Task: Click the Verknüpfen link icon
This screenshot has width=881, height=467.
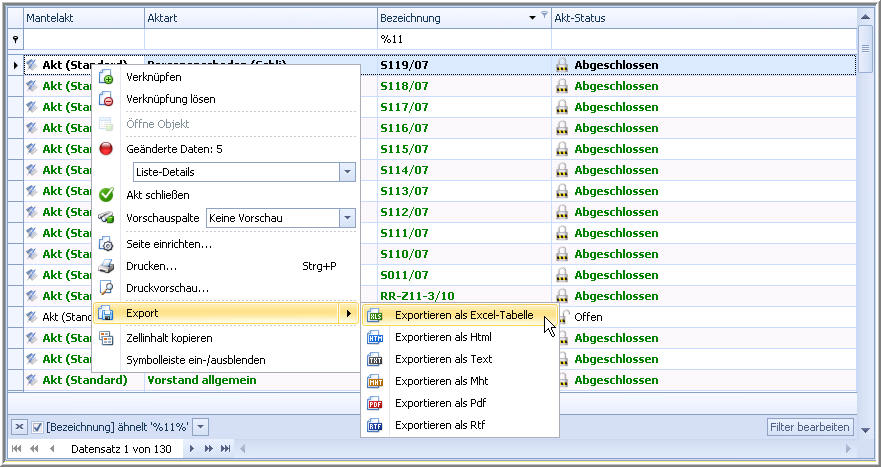Action: tap(107, 78)
